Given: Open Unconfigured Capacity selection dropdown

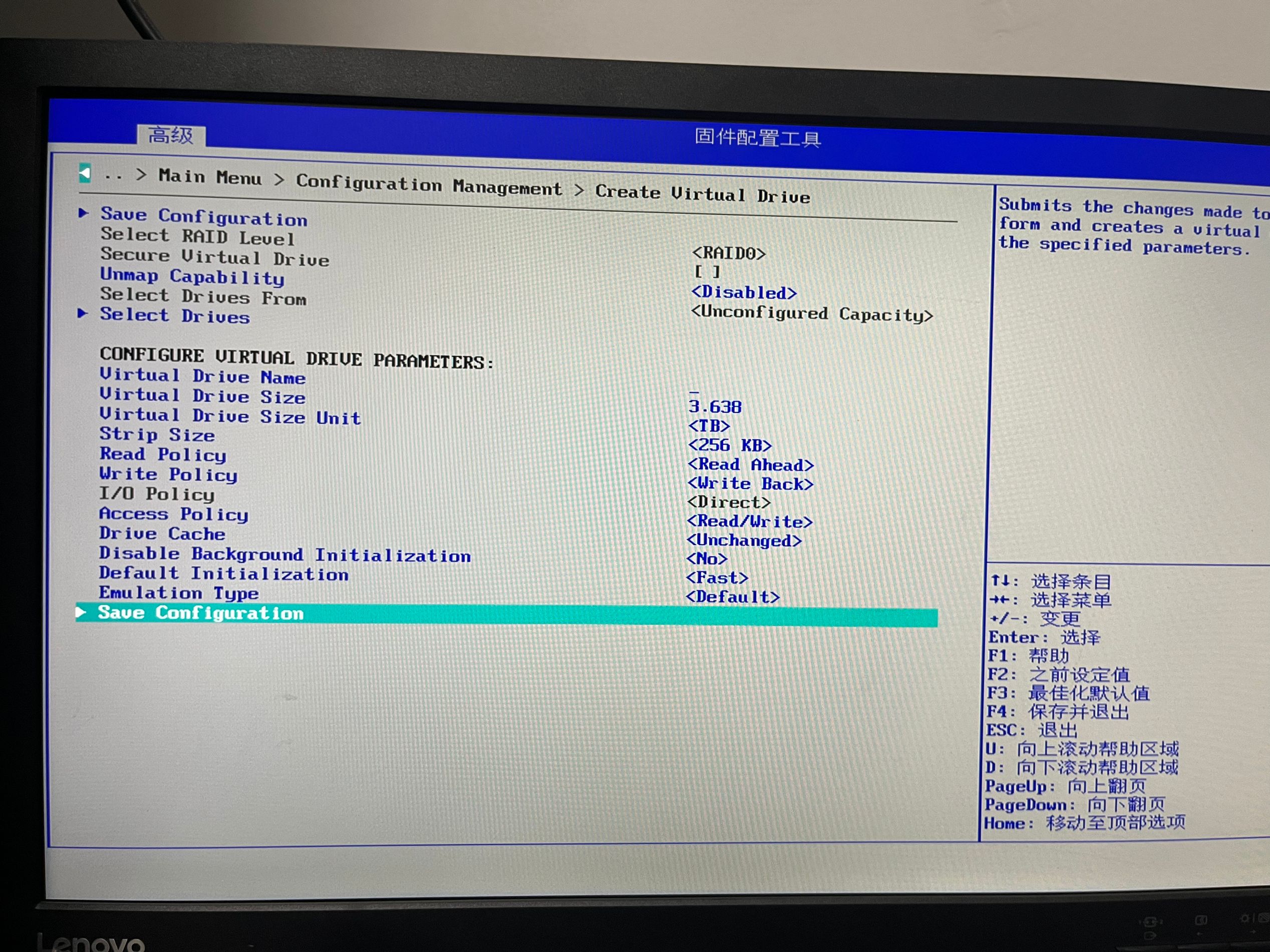Looking at the screenshot, I should coord(812,314).
